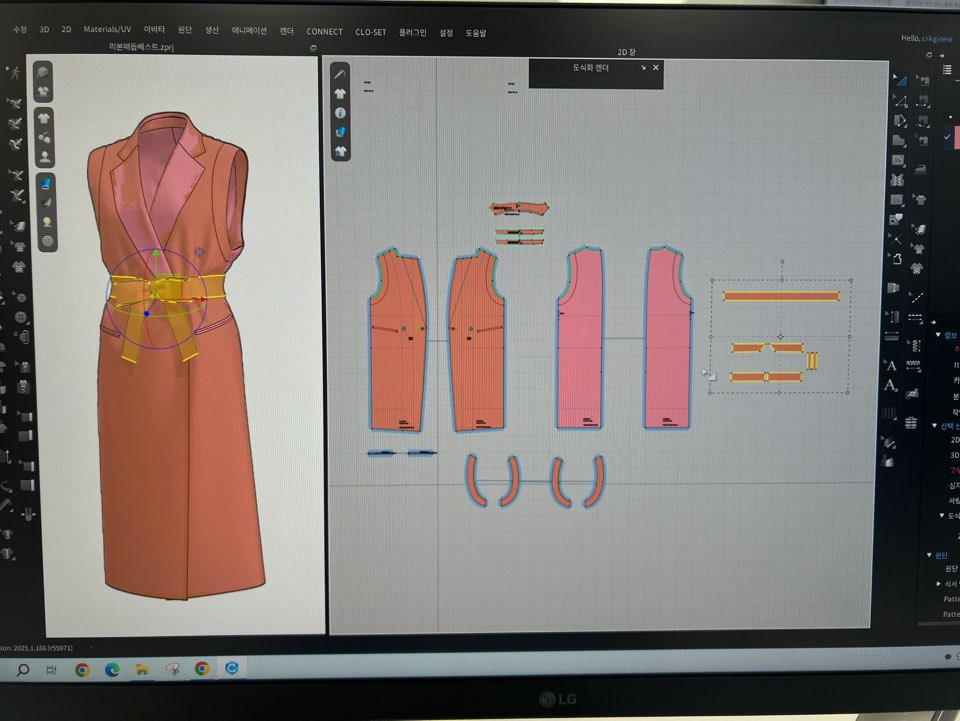
Task: Open the CLO-SET menu
Action: (370, 32)
